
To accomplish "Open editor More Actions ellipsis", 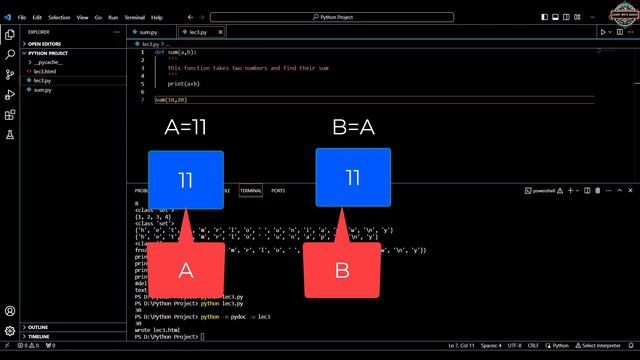I will tap(631, 32).
